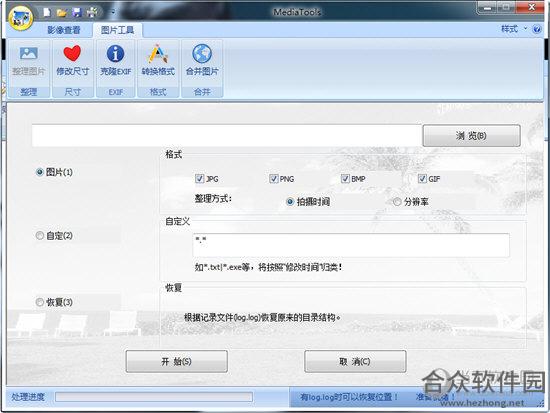The height and width of the screenshot is (413, 550).
Task: Click the Save floppy disk icon
Action: tap(76, 13)
